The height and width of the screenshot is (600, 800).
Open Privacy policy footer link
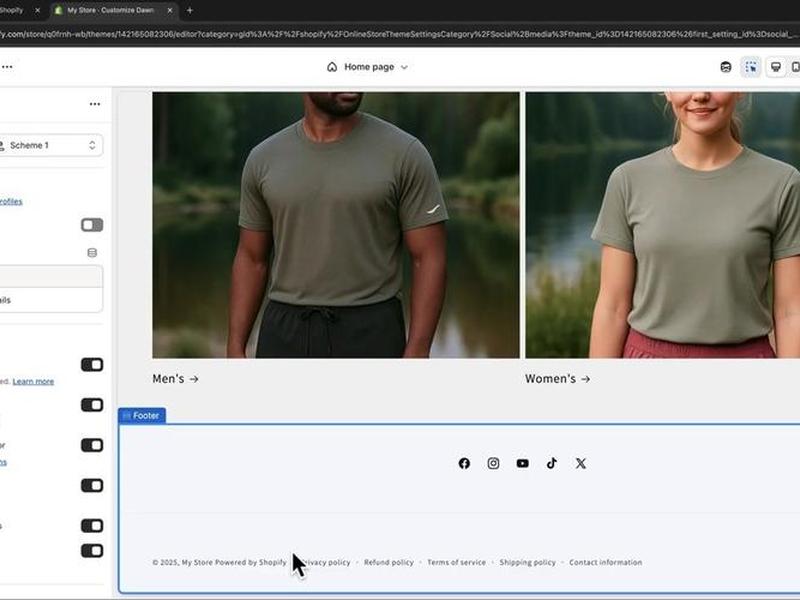tap(325, 562)
